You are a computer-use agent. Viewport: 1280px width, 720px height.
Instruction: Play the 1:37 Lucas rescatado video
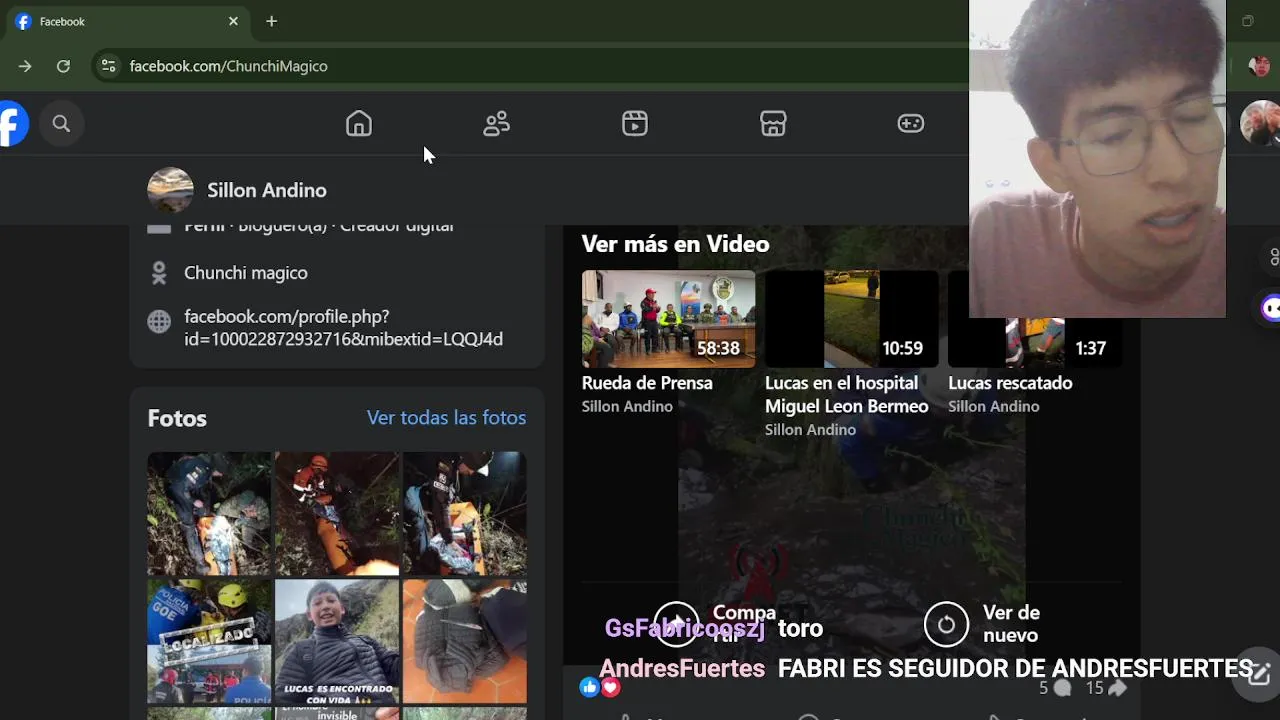point(1035,319)
